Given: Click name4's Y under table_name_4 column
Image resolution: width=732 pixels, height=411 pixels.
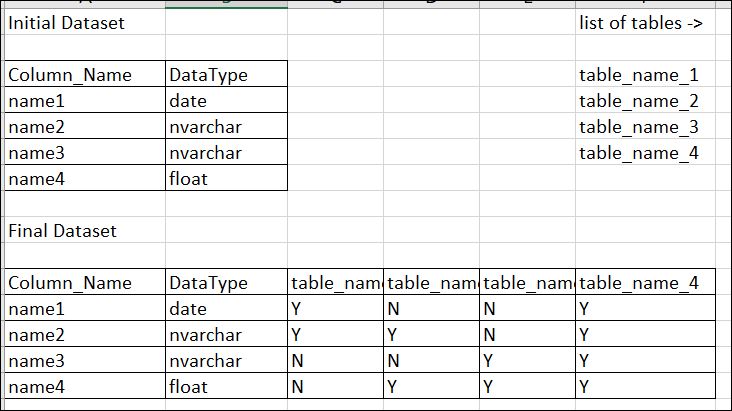Looking at the screenshot, I should point(585,387).
